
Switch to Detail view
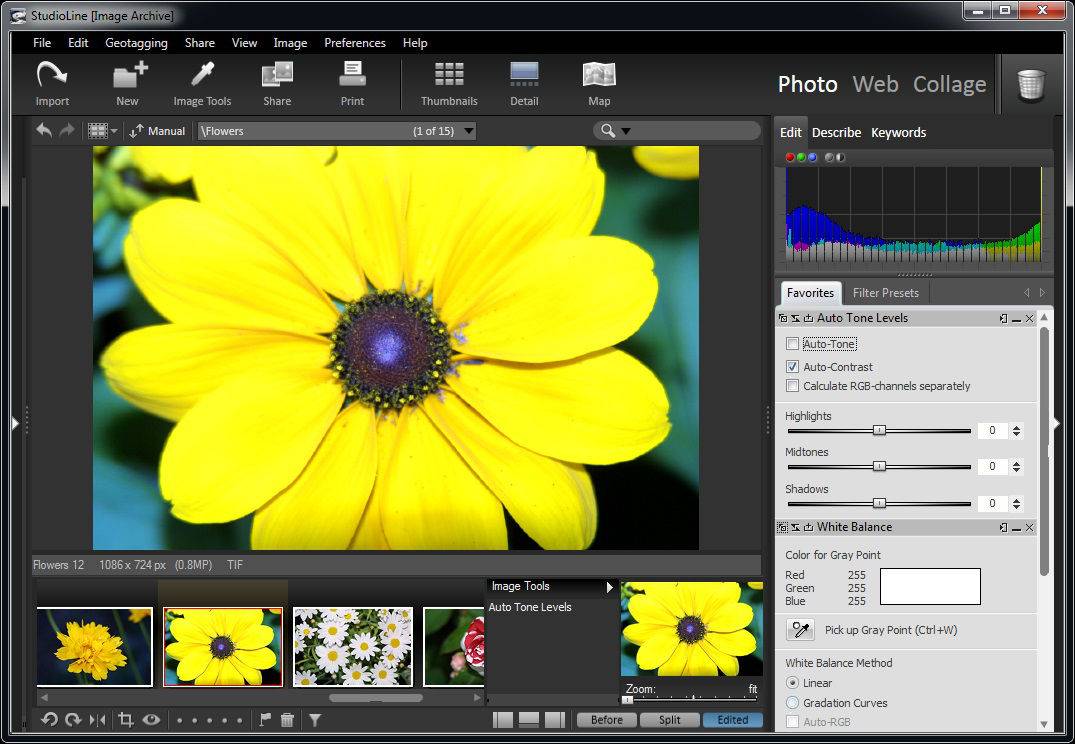tap(524, 83)
